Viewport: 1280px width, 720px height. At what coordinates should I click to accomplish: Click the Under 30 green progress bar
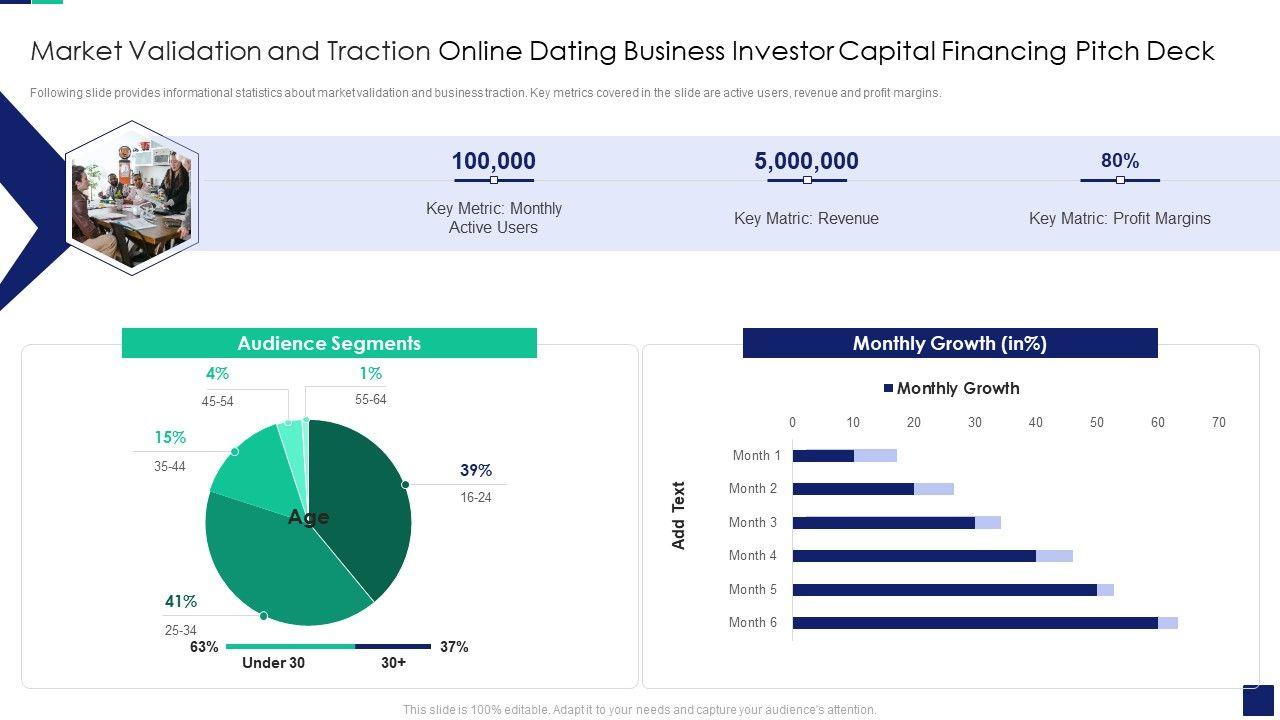pos(290,647)
